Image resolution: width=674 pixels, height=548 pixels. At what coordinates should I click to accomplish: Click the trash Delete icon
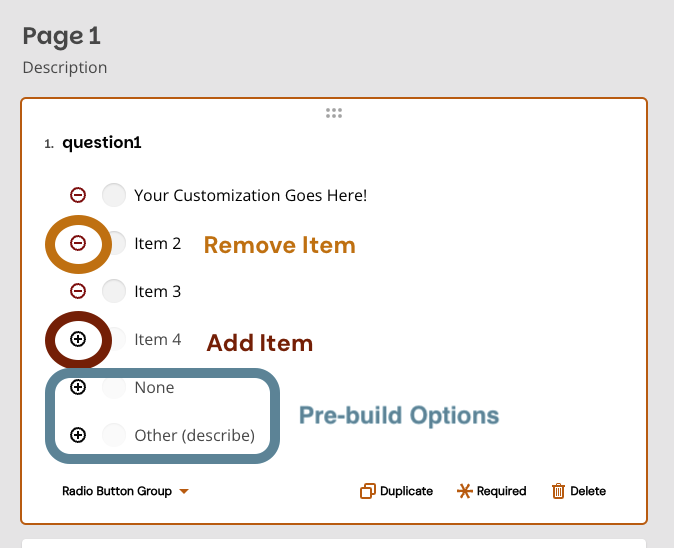pos(558,491)
